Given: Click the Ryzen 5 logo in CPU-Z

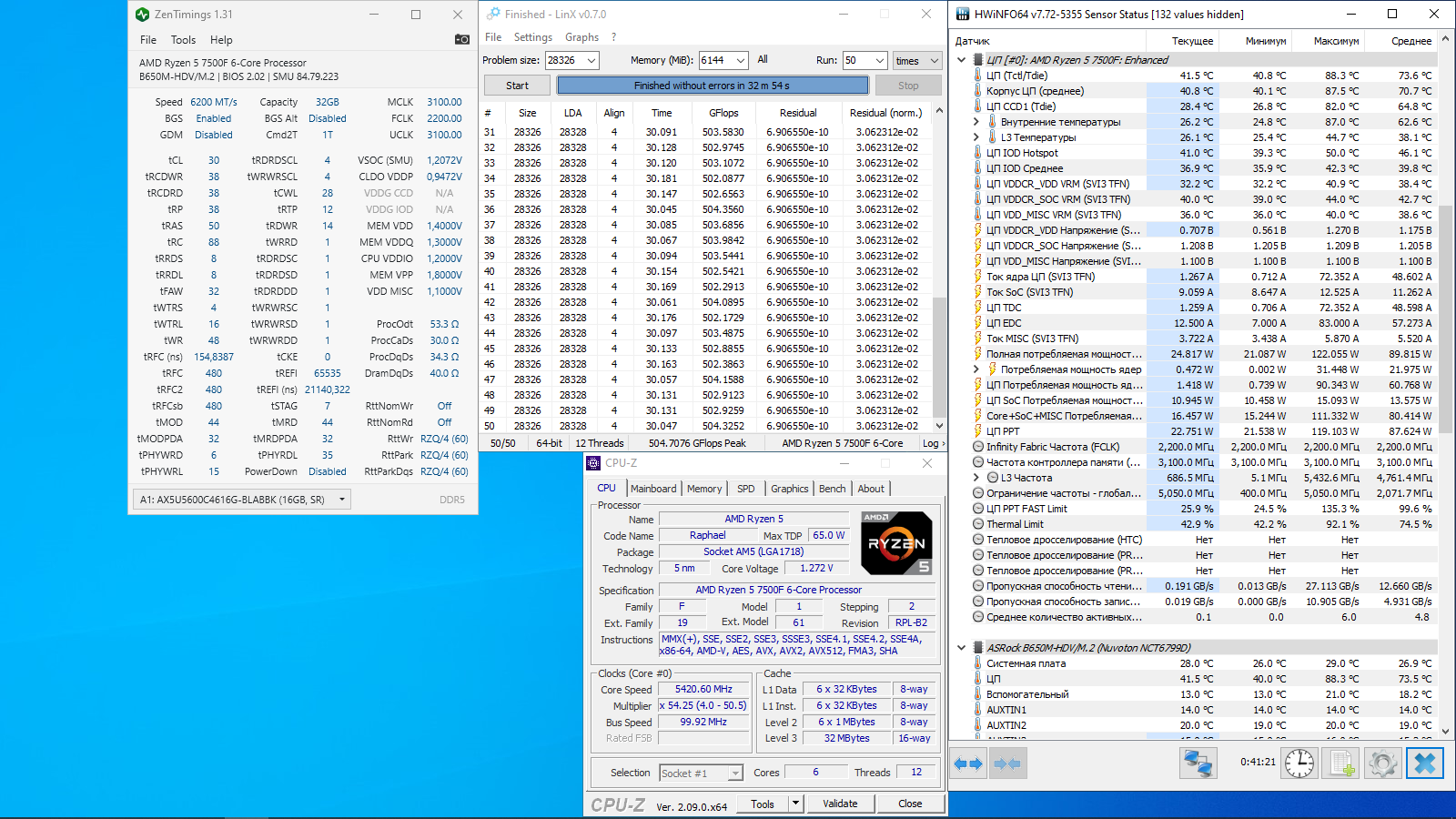Looking at the screenshot, I should 896,543.
